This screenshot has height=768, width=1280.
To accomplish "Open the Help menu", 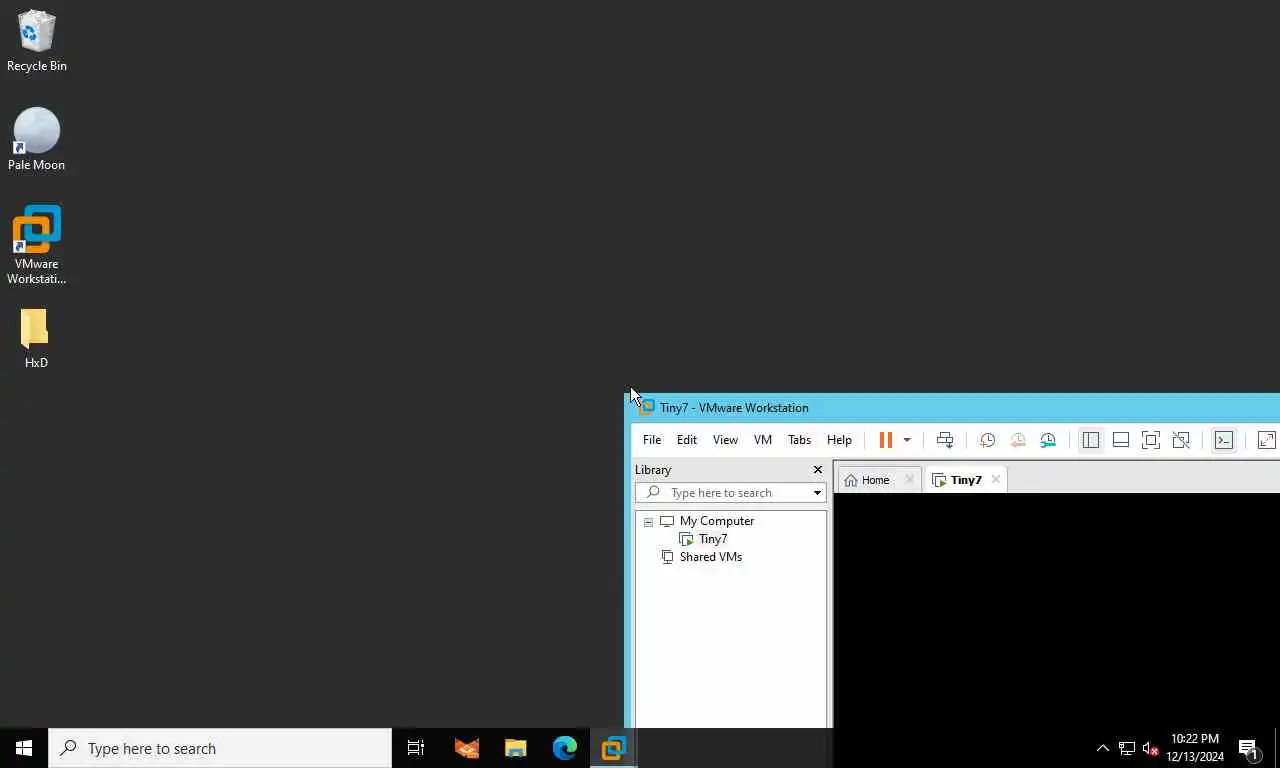I will click(839, 440).
